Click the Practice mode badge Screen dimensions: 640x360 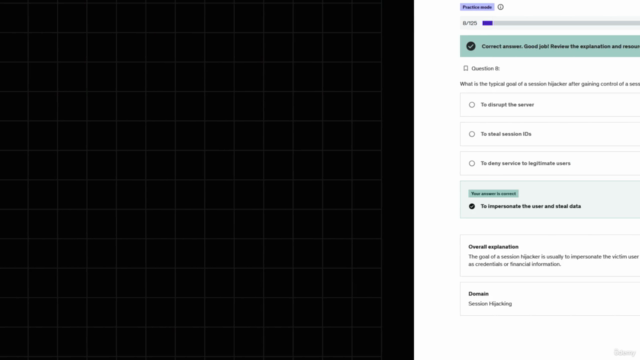[477, 7]
